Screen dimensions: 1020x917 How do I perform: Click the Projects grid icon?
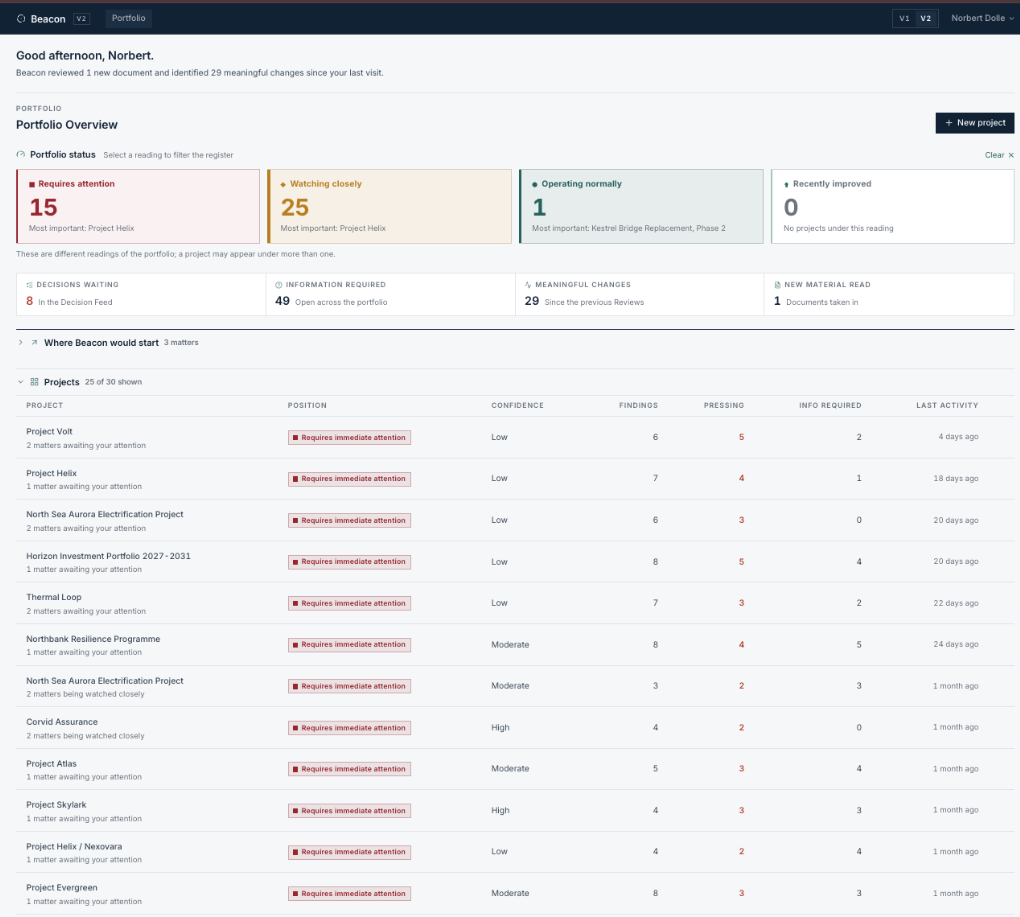tap(34, 382)
